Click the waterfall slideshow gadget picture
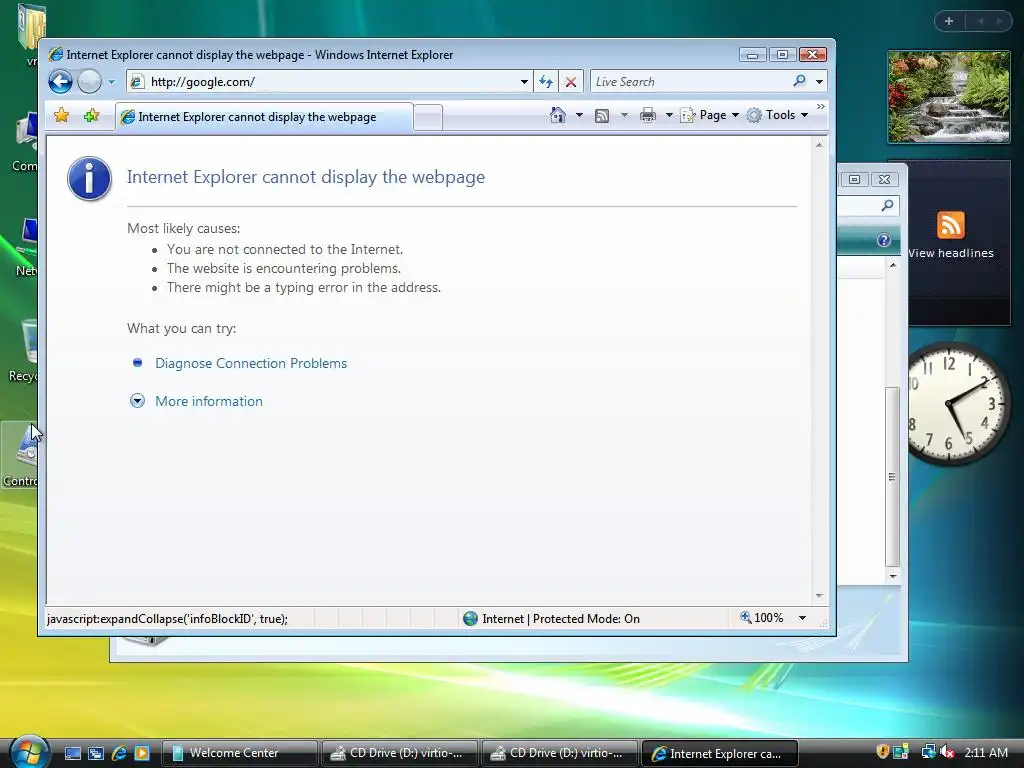The height and width of the screenshot is (768, 1024). [x=949, y=97]
